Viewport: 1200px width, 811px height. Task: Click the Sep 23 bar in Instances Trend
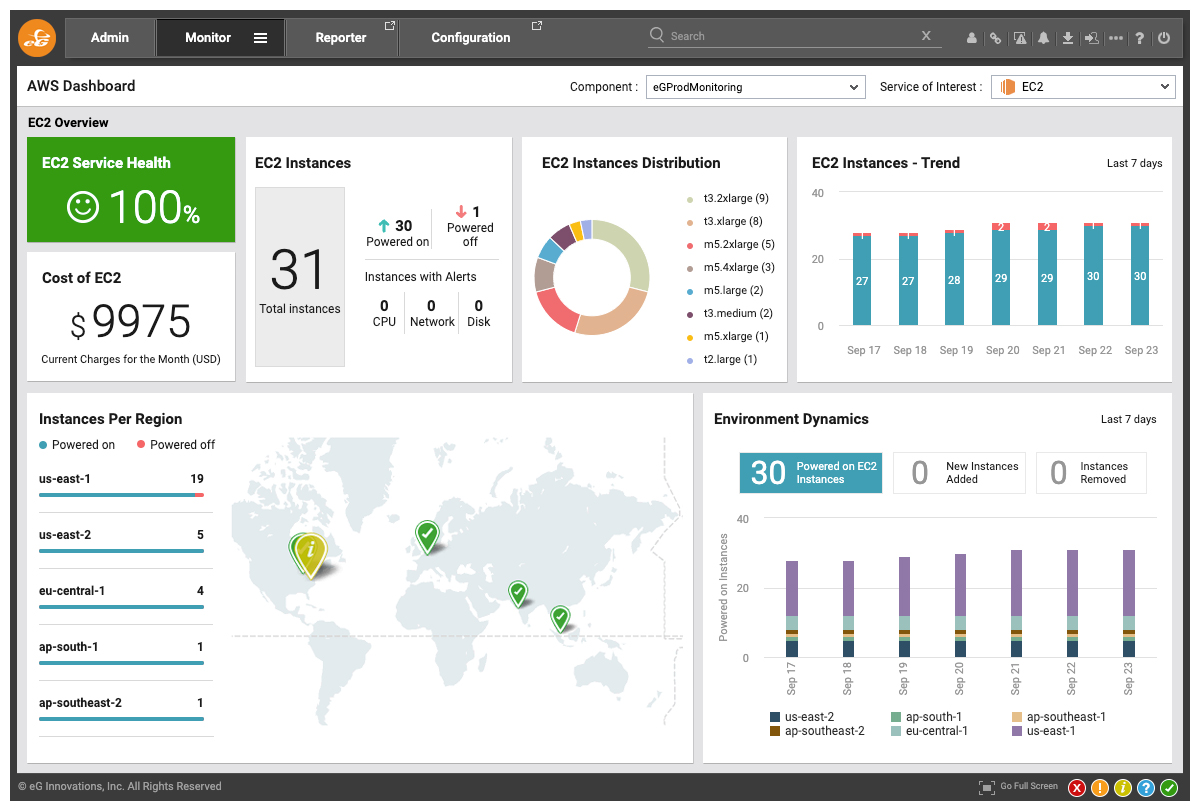(x=1140, y=274)
